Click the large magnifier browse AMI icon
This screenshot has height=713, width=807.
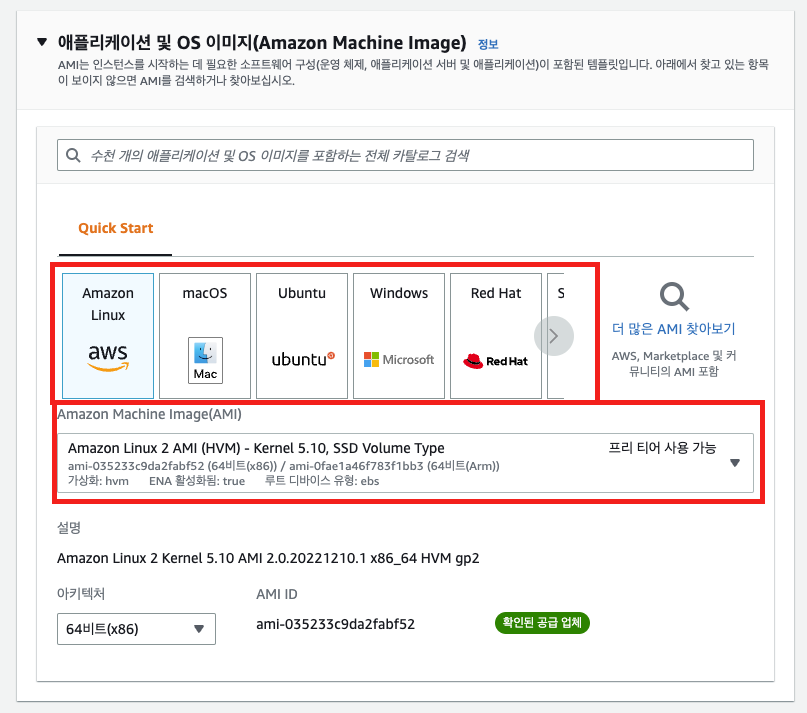[674, 297]
